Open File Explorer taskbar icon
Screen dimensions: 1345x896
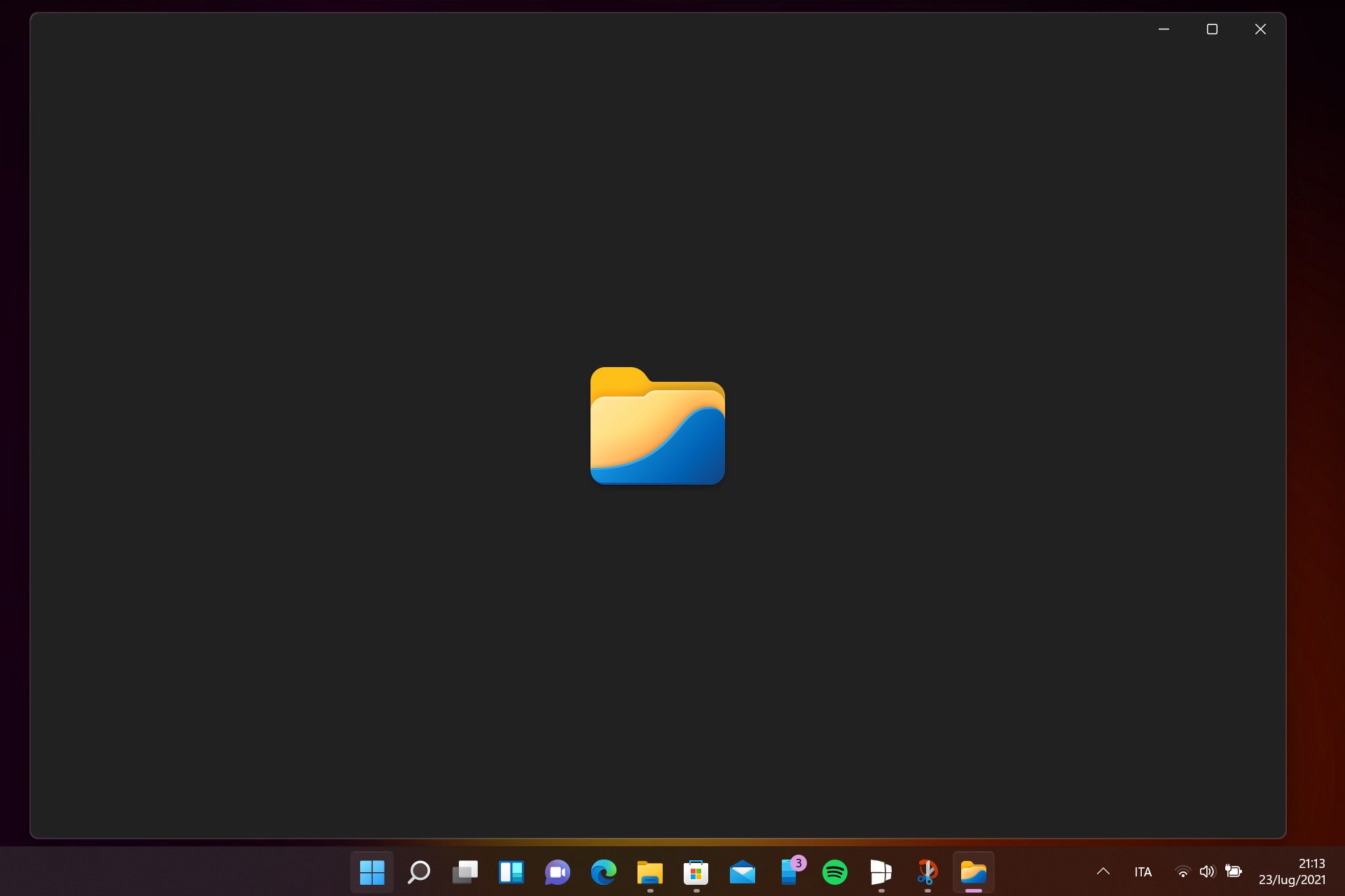(649, 872)
